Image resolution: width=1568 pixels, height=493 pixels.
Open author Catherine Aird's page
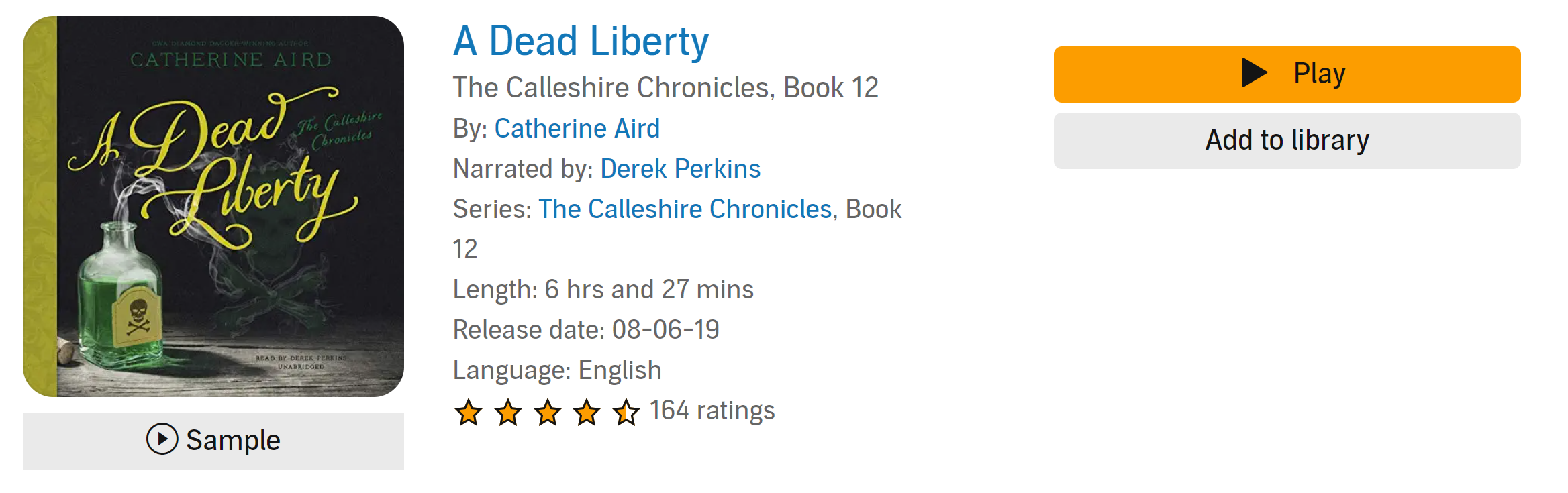577,129
